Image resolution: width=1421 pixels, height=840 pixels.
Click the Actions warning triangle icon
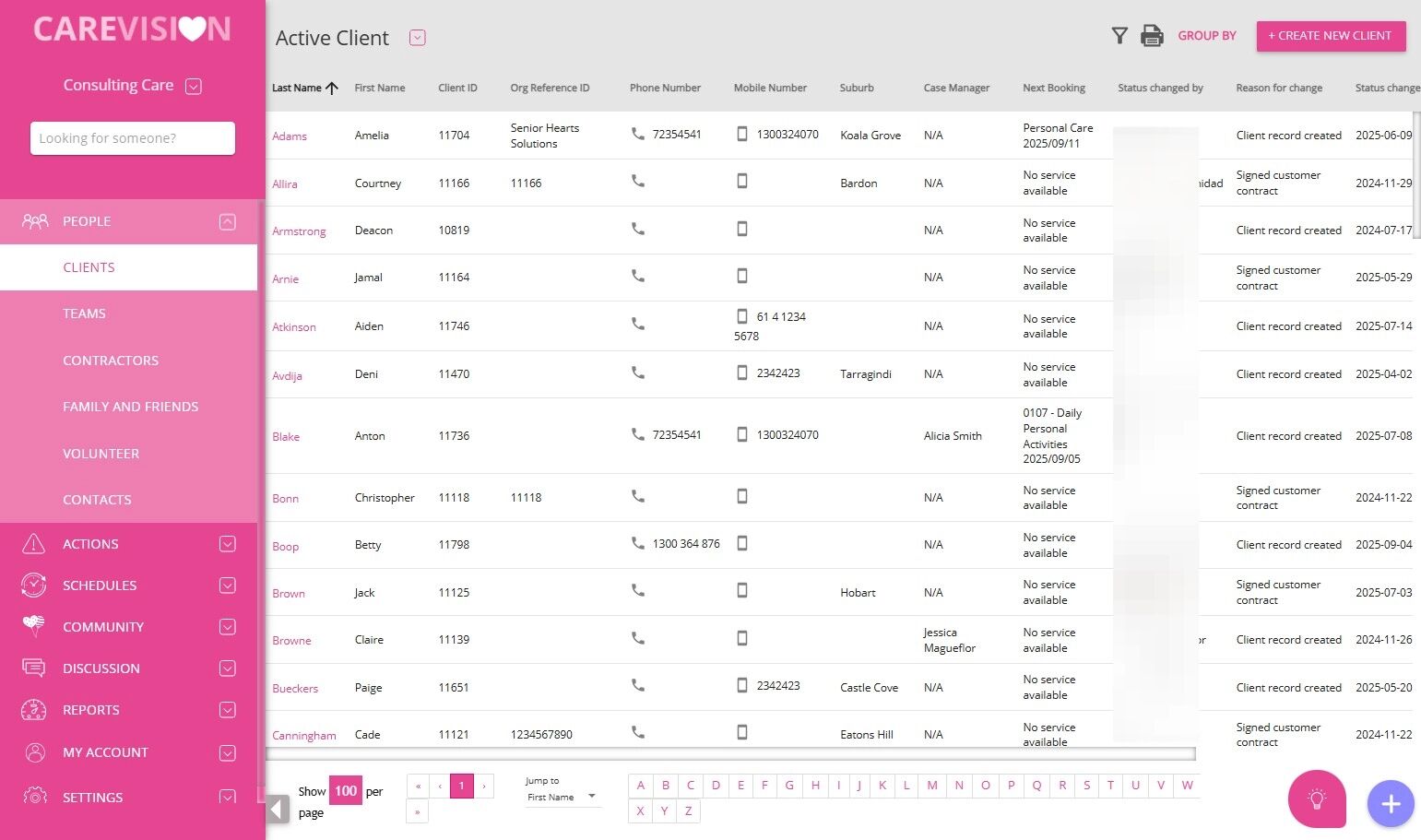33,544
